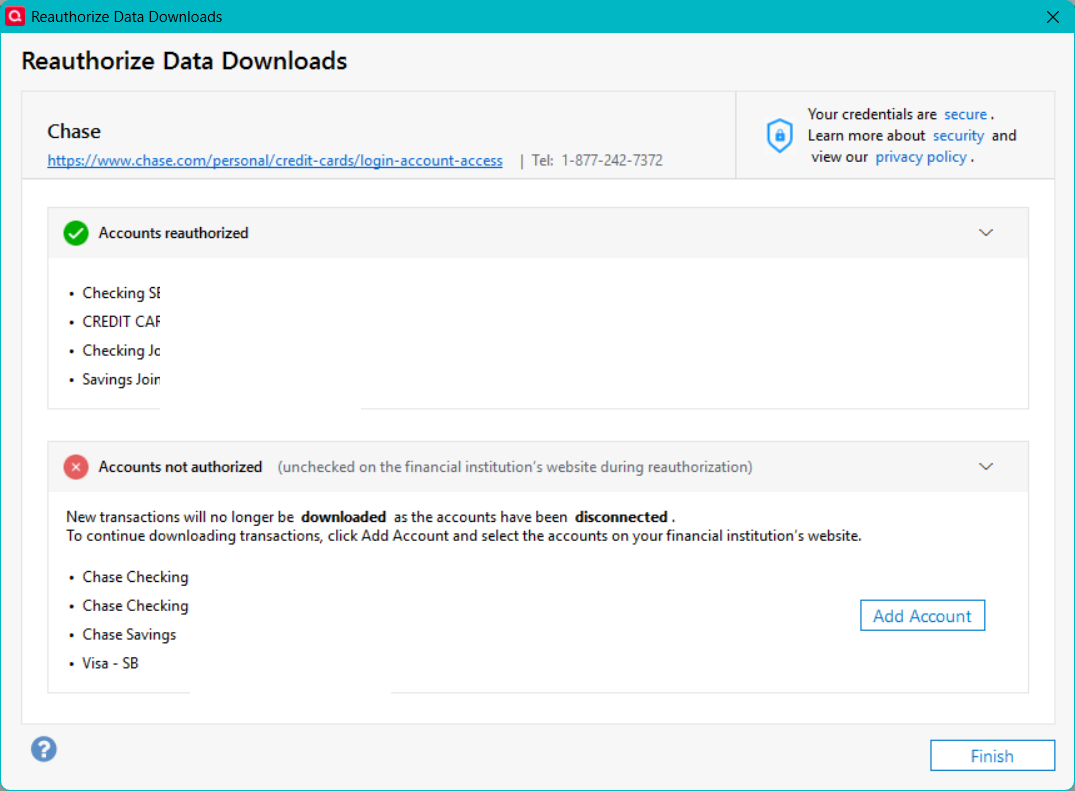Click the Add Account button
1075x791 pixels.
tap(922, 616)
